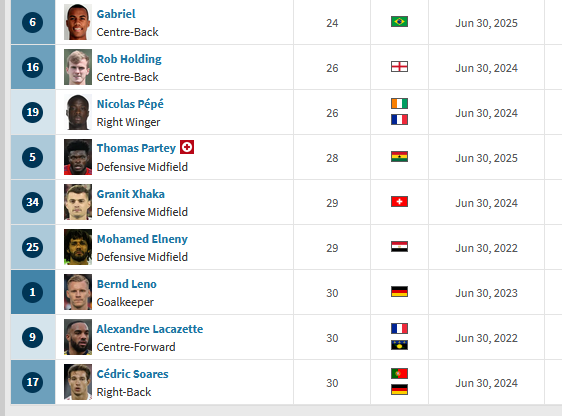Click the Germany flag next to Bernd Leno
Screen dimensions: 562x416
click(399, 292)
